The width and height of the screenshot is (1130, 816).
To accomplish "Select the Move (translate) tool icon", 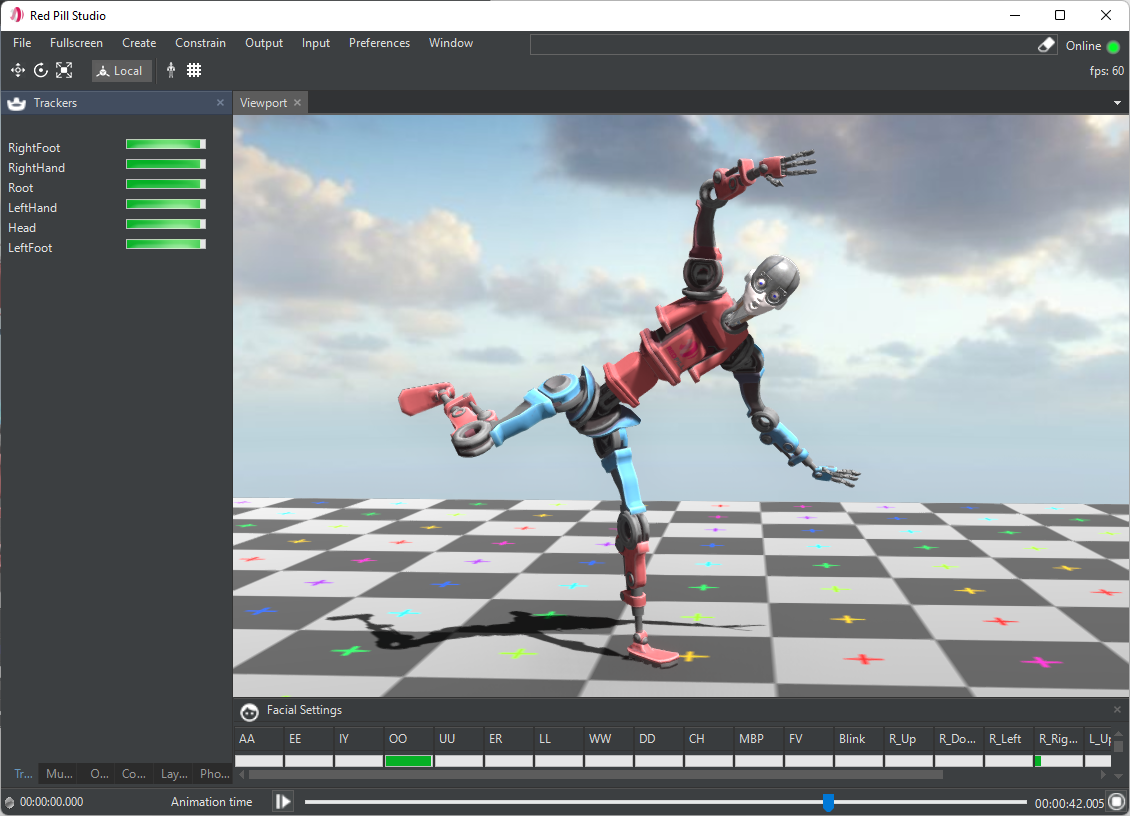I will click(x=17, y=70).
